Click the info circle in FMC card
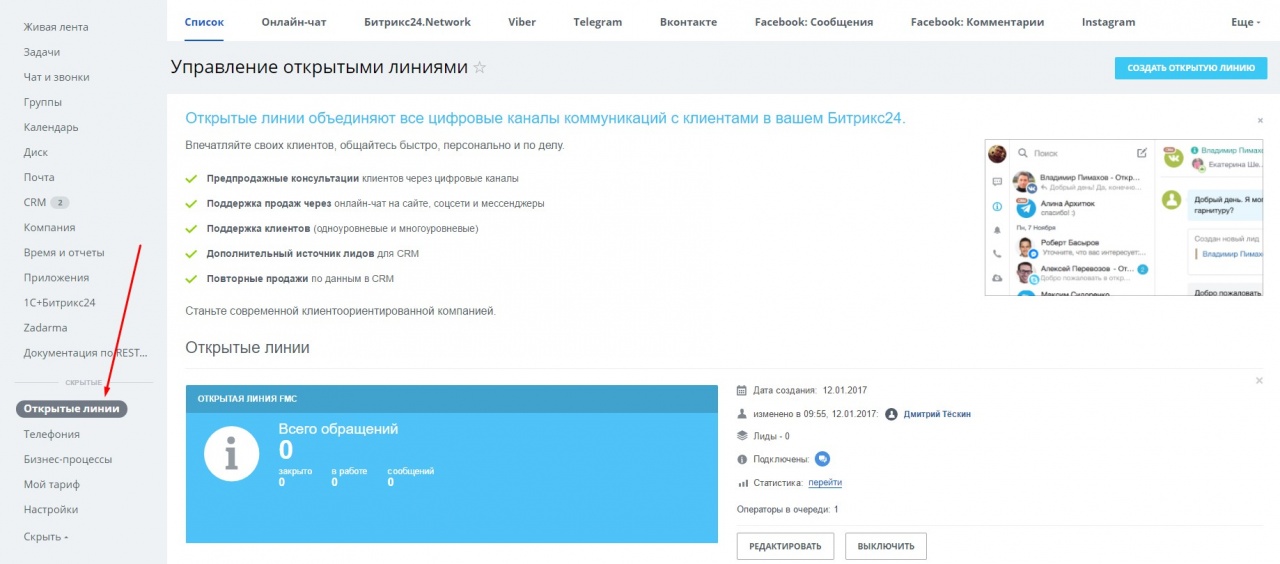1280x564 pixels. tap(232, 454)
